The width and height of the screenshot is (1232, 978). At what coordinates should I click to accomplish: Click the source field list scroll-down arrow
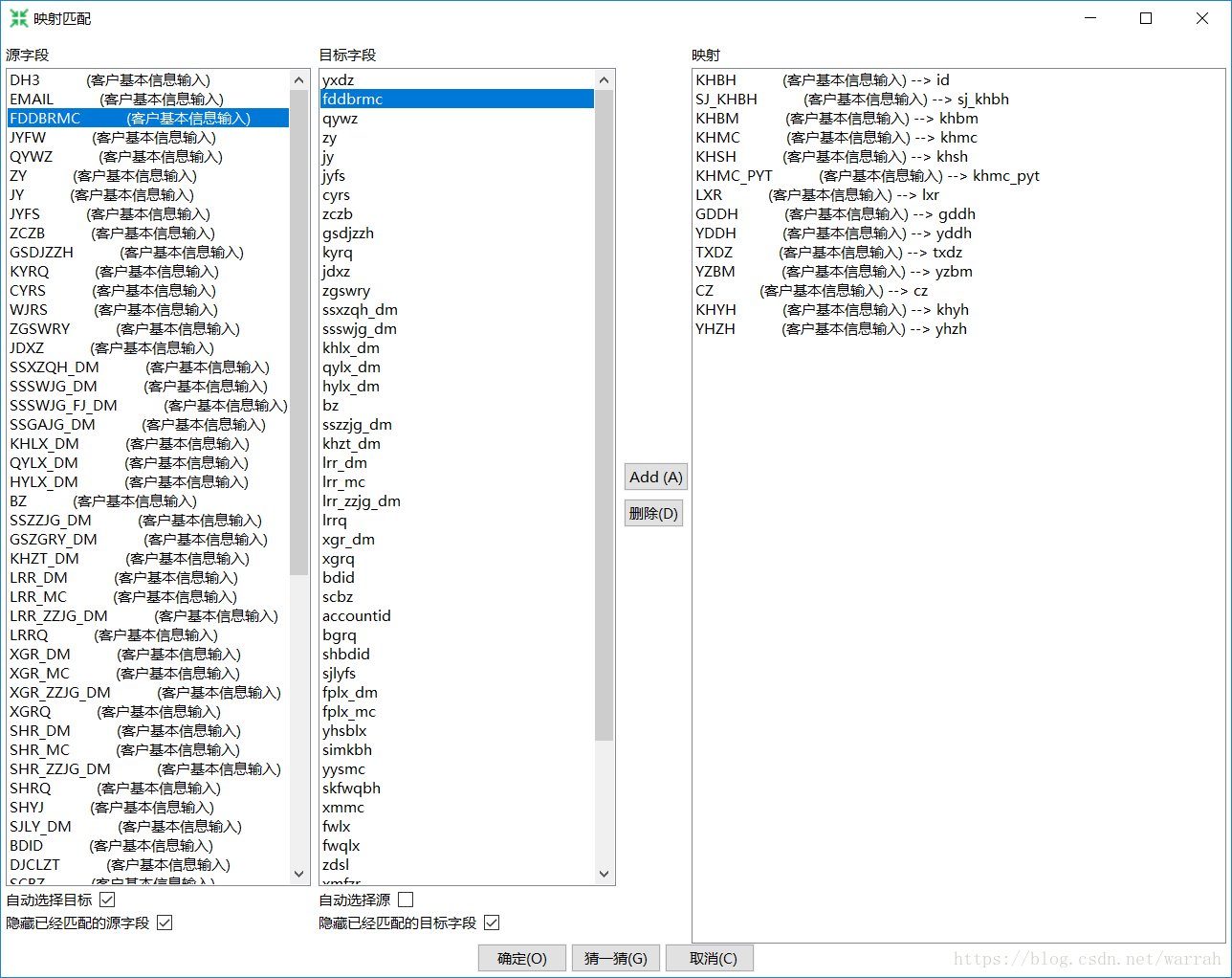(x=299, y=873)
